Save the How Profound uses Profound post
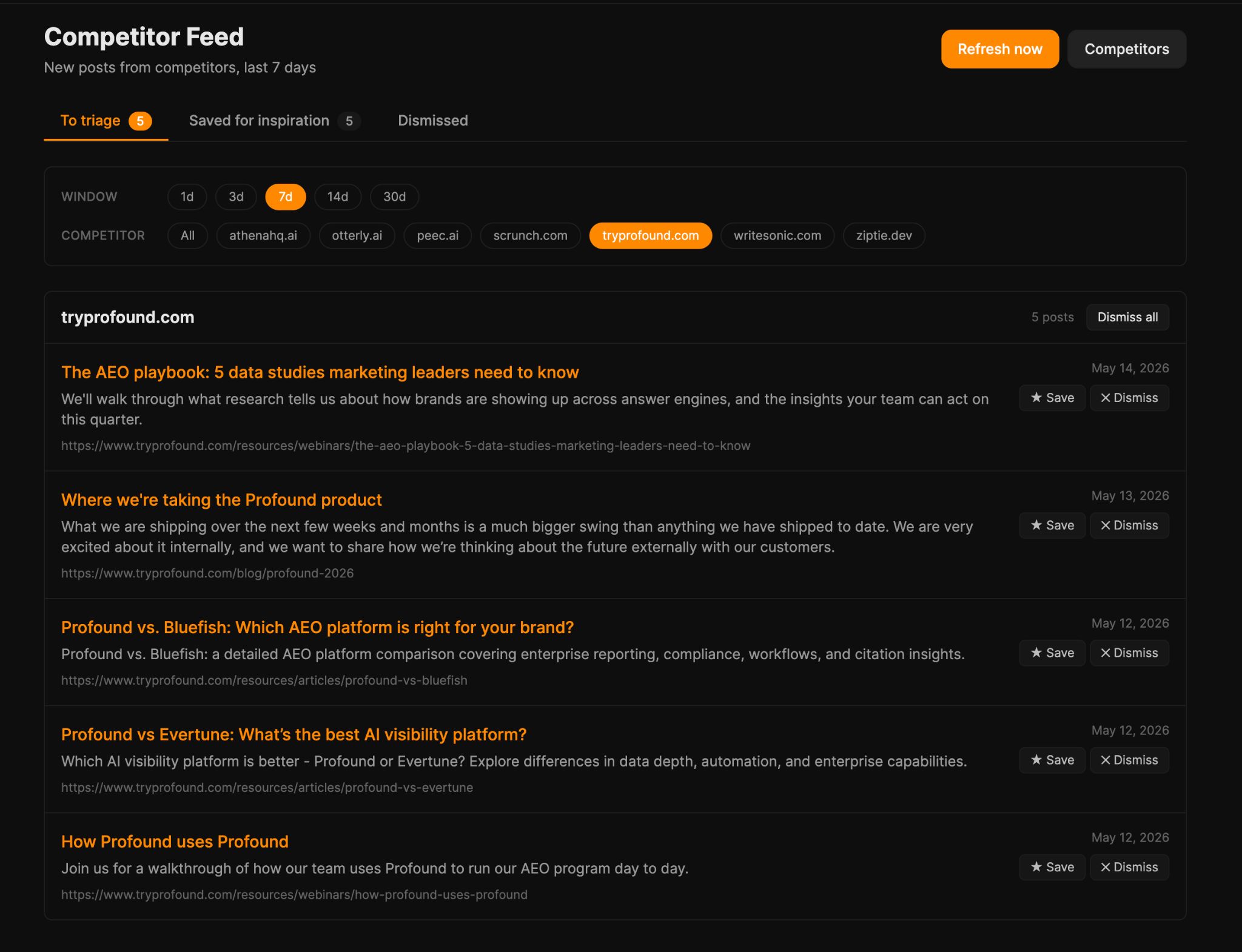Image resolution: width=1242 pixels, height=952 pixels. point(1052,867)
